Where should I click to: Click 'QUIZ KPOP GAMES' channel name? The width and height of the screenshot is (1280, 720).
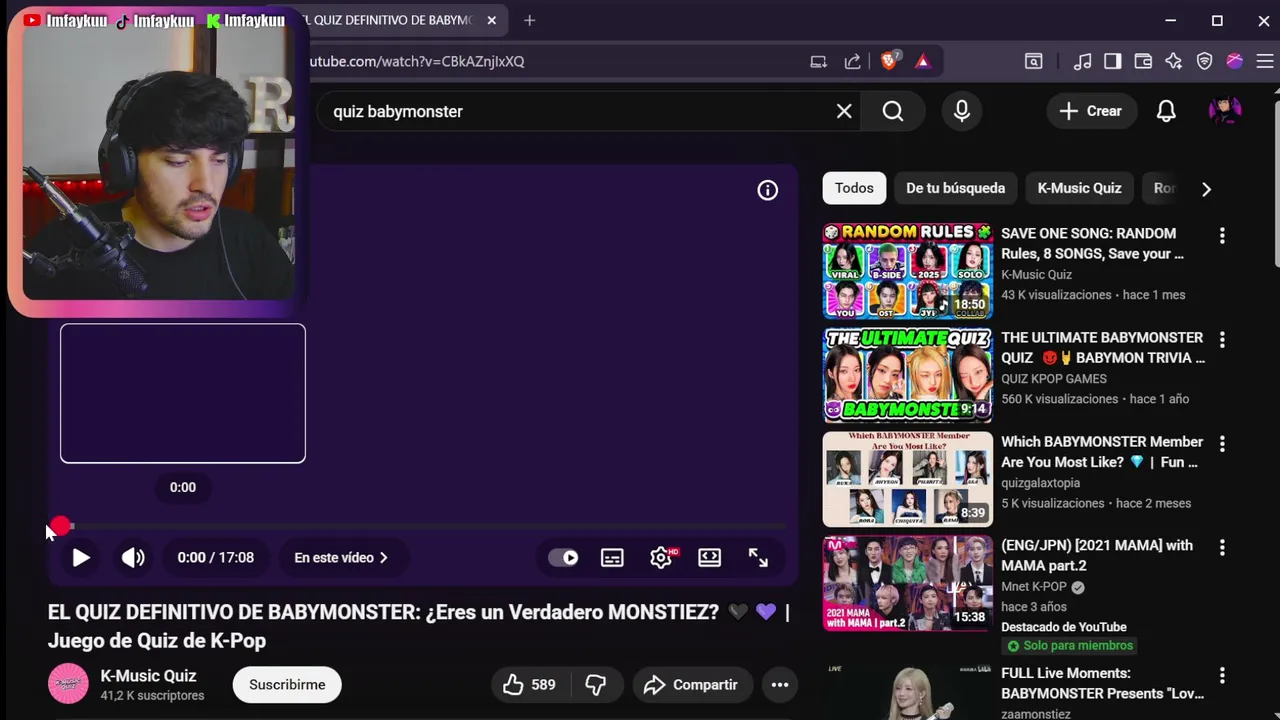pyautogui.click(x=1054, y=379)
